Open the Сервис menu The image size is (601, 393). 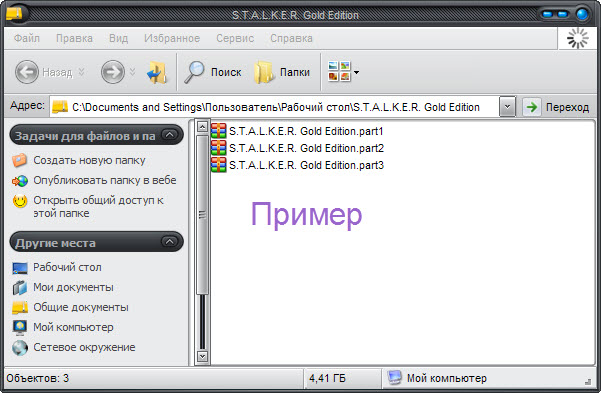(235, 38)
